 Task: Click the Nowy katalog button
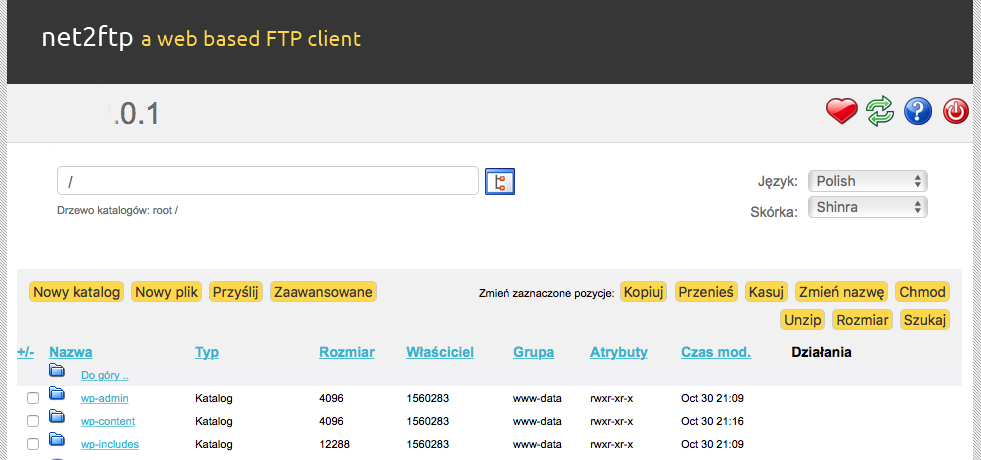(76, 292)
